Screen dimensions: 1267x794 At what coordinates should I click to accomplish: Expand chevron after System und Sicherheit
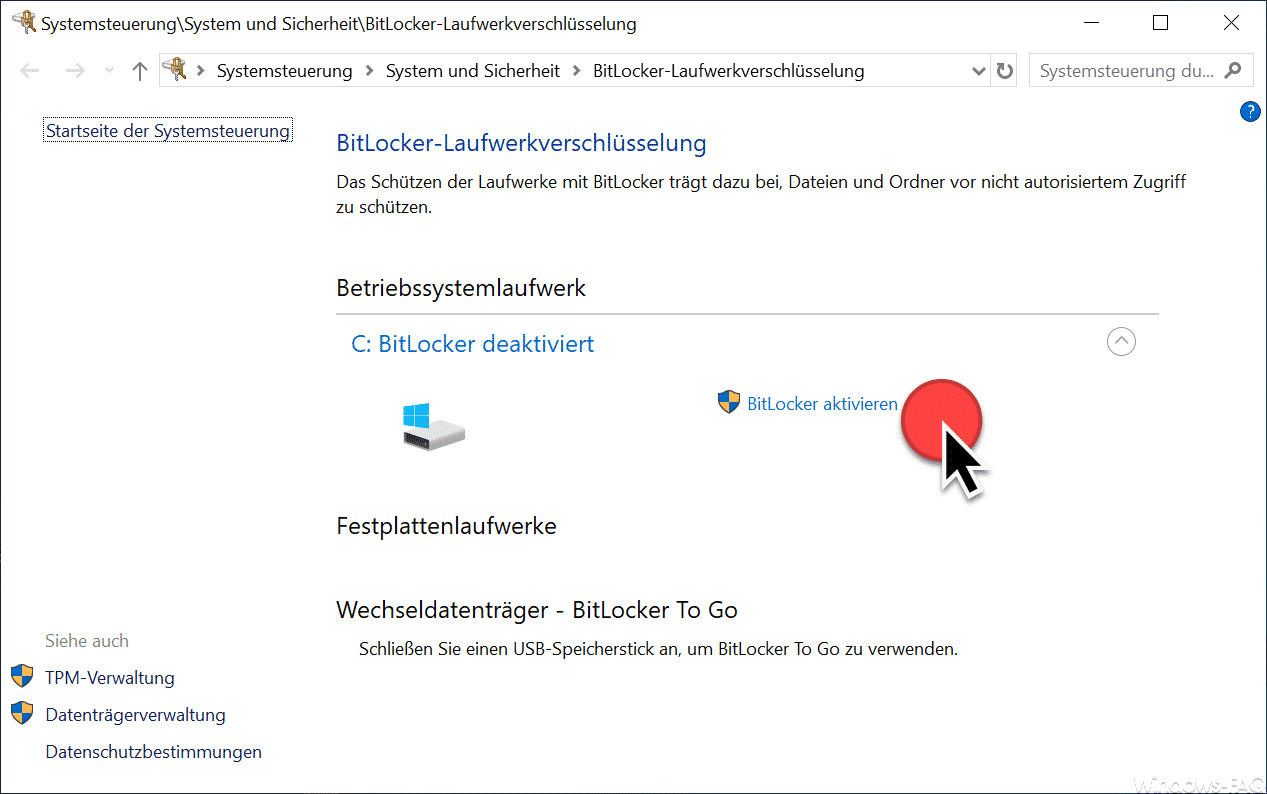tap(577, 71)
